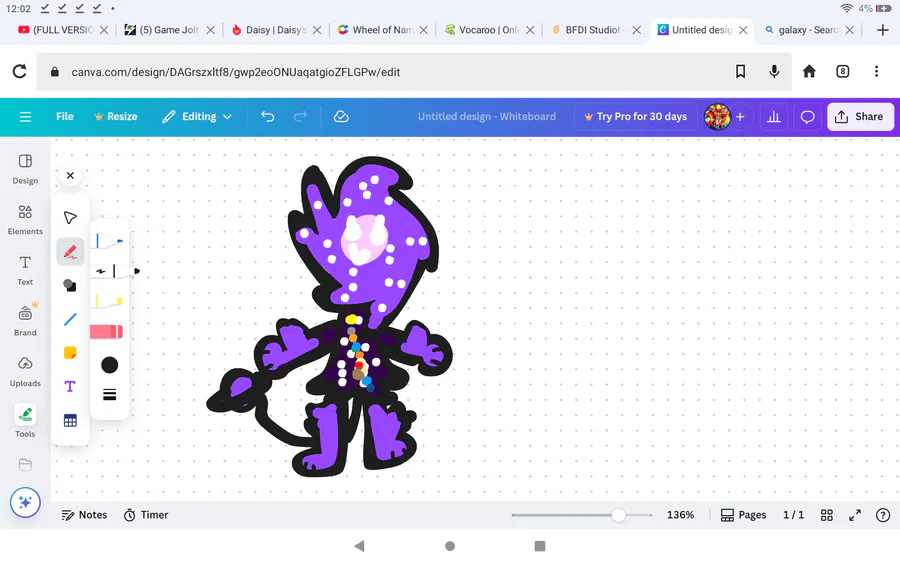Select the purple Text tool
Viewport: 900px width, 563px height.
[70, 386]
